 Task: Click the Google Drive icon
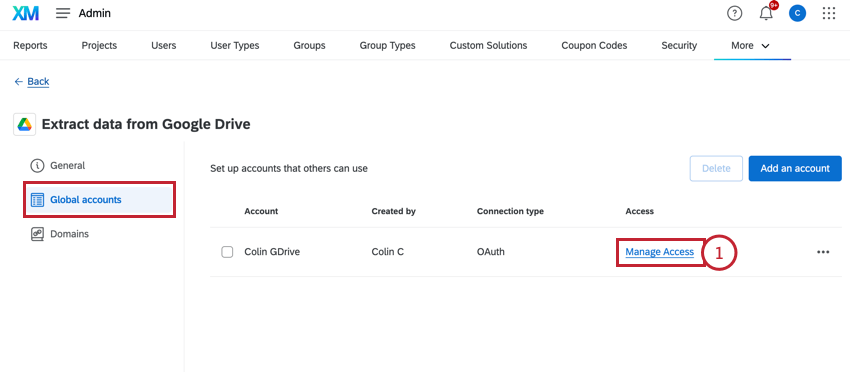pyautogui.click(x=24, y=125)
